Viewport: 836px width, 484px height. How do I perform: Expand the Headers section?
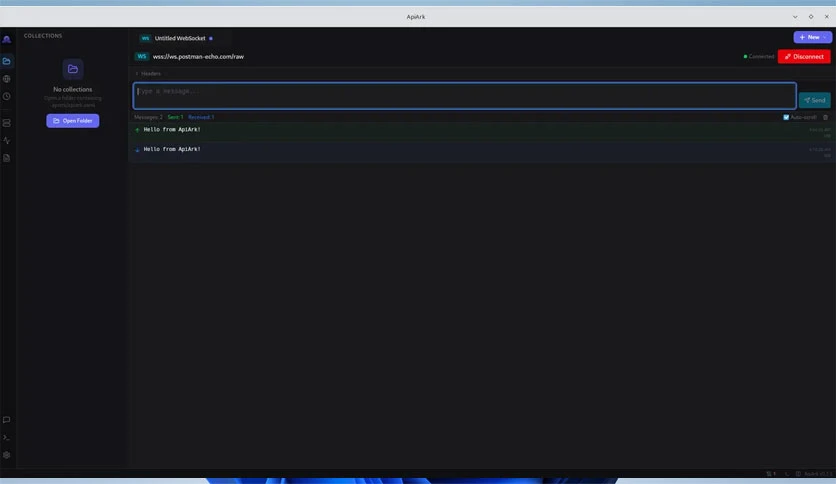(148, 74)
